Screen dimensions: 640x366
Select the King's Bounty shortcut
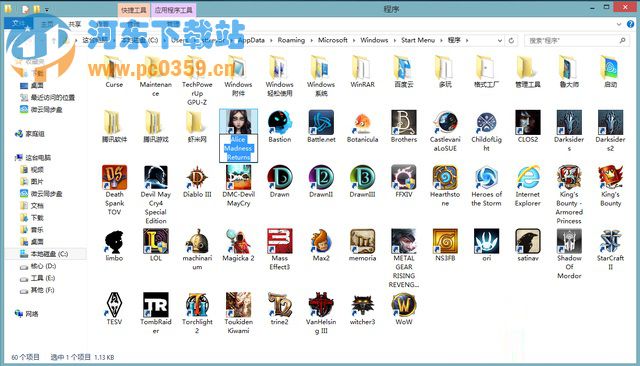(x=611, y=177)
